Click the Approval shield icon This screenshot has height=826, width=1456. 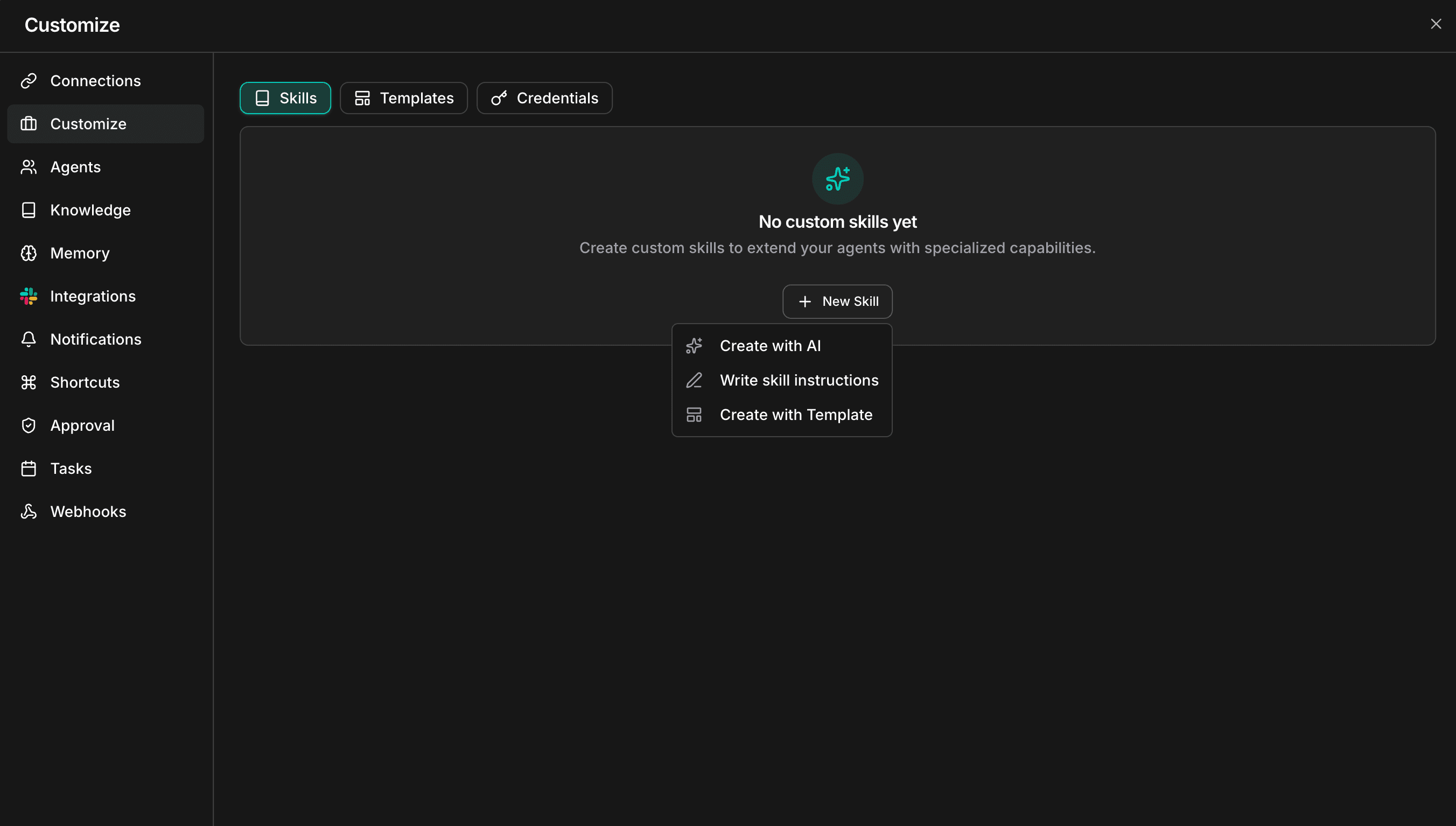[x=30, y=425]
